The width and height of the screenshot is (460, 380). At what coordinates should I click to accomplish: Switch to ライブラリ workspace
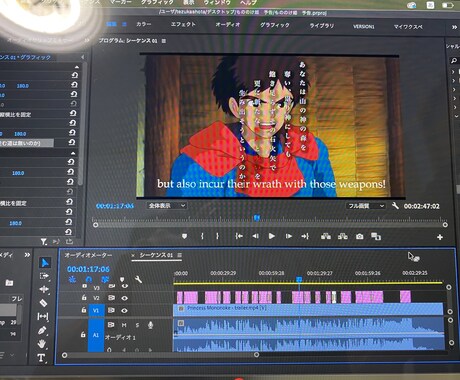[x=322, y=26]
